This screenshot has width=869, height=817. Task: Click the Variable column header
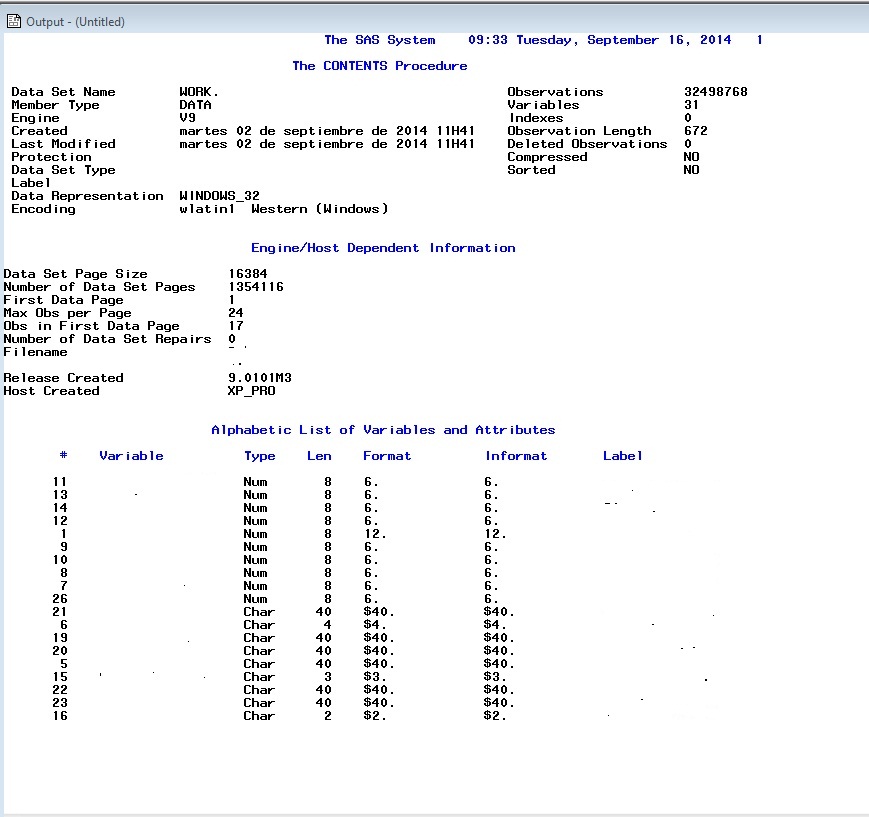tap(131, 456)
